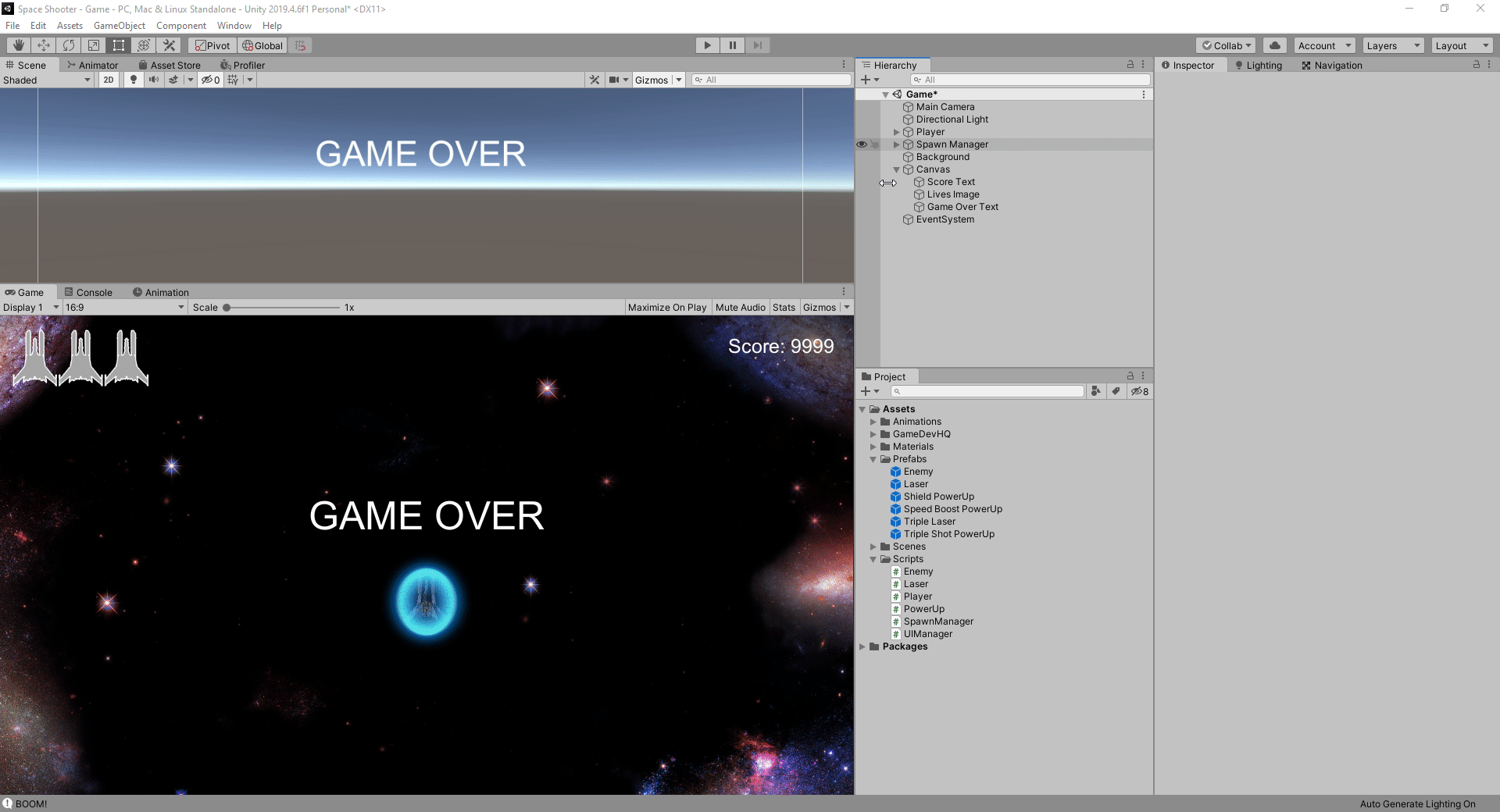Toggle Stats overlay in Game view

[x=784, y=308]
